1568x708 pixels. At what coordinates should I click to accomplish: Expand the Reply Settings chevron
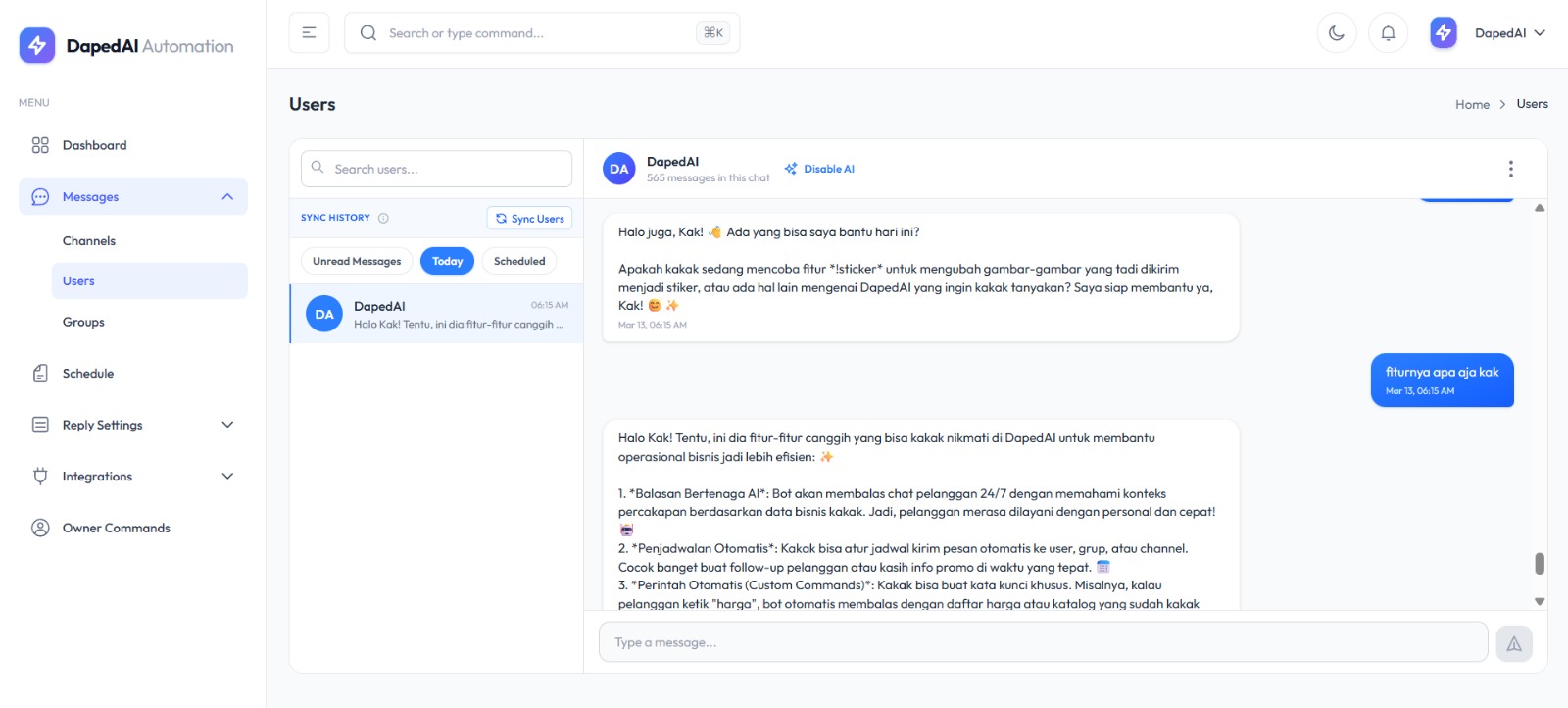click(x=227, y=425)
